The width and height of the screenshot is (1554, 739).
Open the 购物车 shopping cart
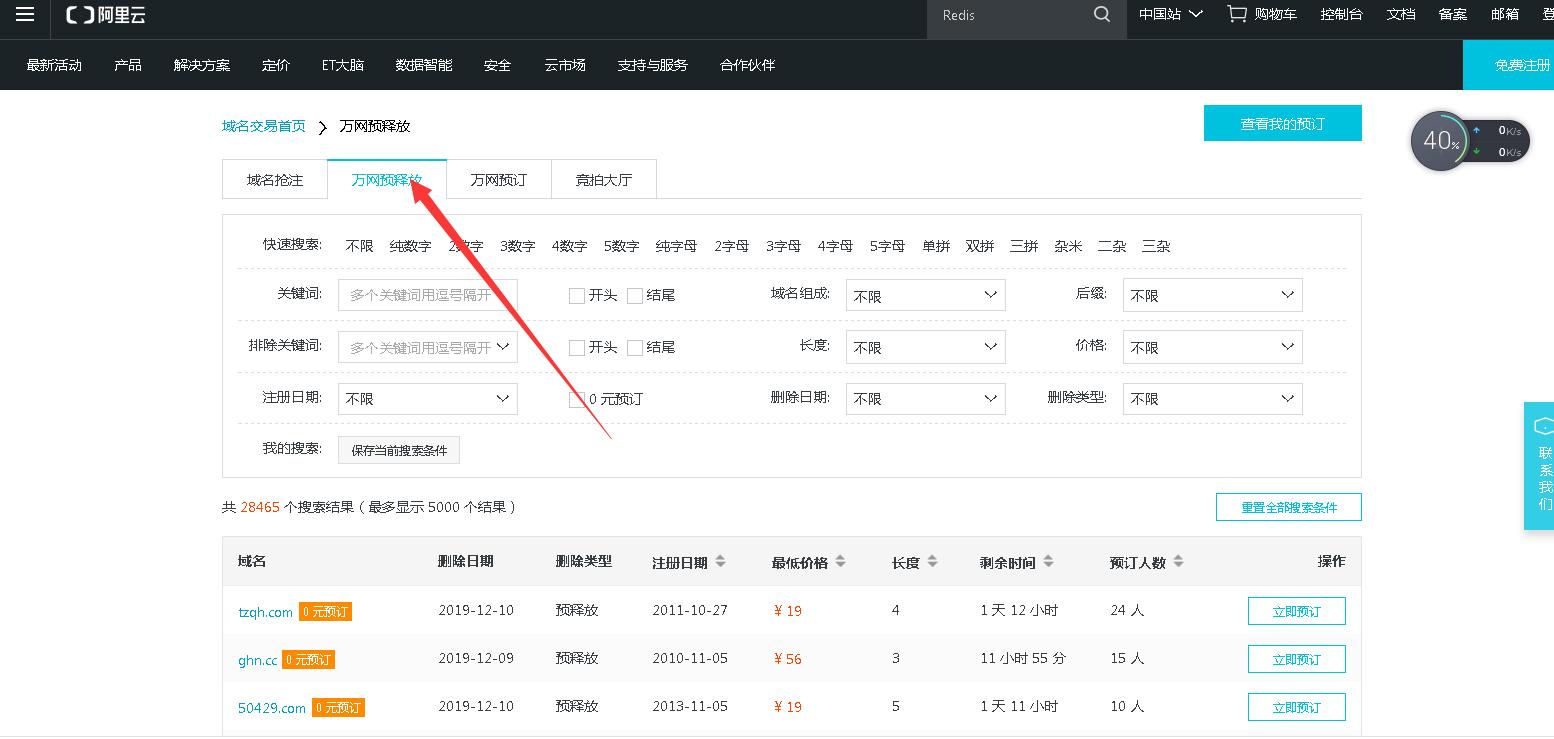pos(1260,14)
